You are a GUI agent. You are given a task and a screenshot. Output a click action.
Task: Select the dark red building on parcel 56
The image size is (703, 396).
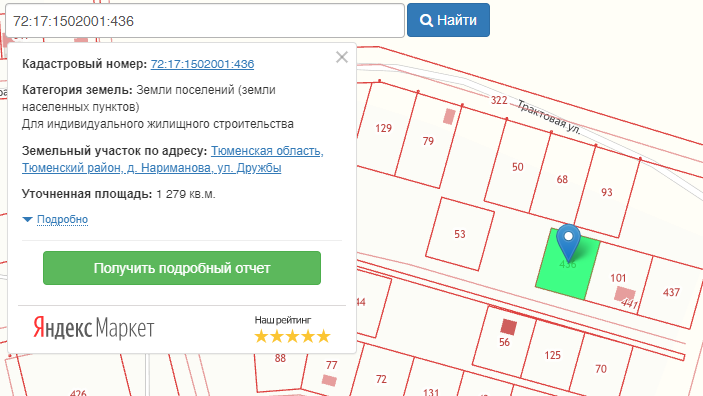point(508,327)
